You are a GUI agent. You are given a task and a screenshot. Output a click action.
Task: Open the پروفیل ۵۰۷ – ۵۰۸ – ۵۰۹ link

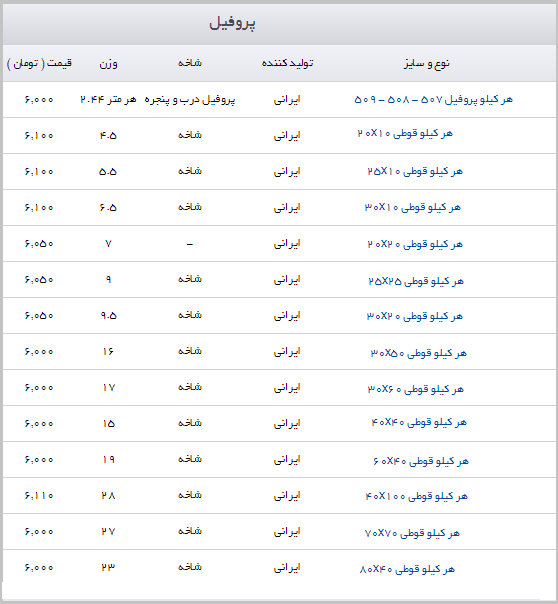click(434, 100)
